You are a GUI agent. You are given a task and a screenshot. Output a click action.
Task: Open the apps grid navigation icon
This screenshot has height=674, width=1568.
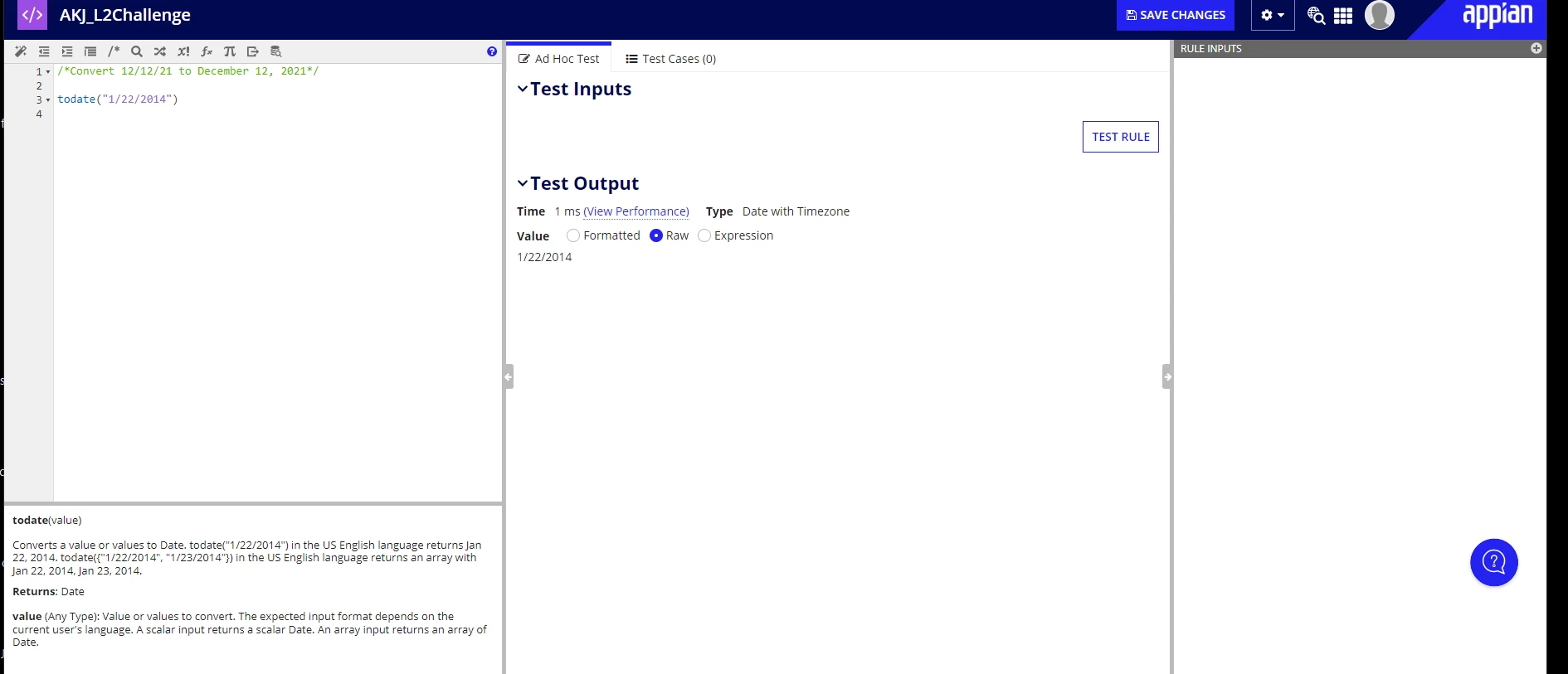(x=1343, y=15)
